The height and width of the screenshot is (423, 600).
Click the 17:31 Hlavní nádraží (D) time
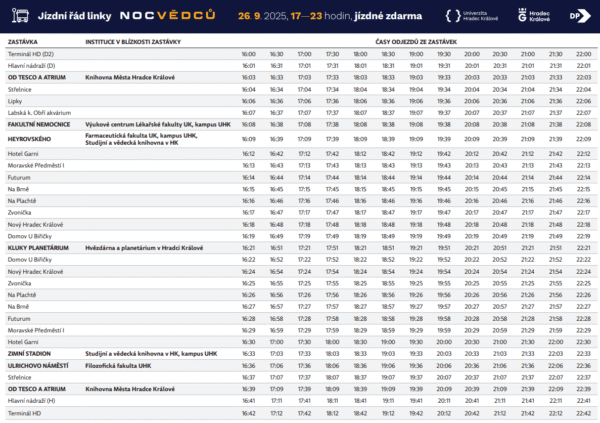[332, 66]
